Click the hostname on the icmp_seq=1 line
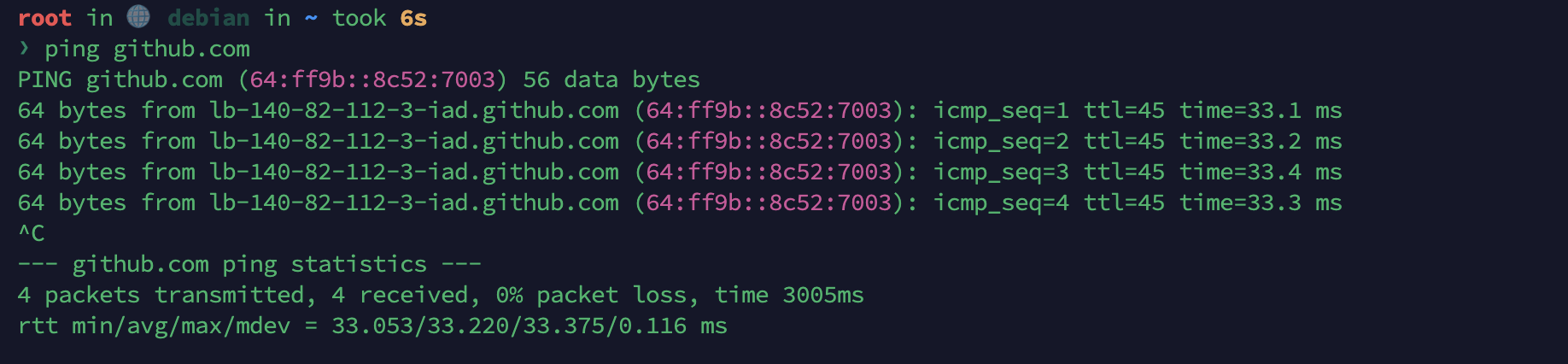 coord(414,110)
